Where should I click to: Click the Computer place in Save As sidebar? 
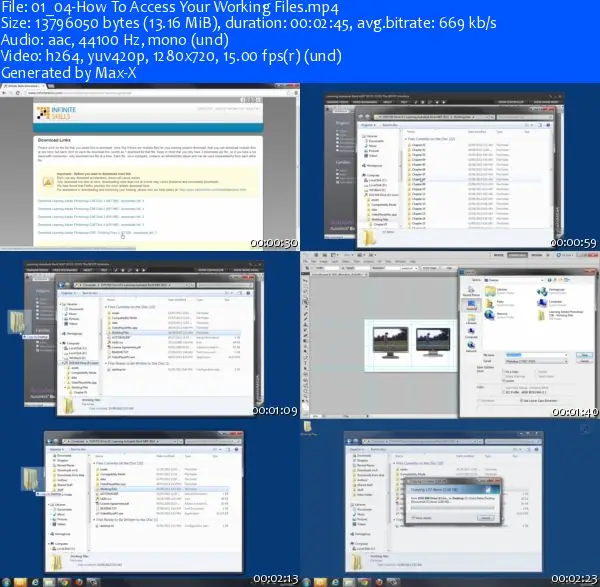click(x=471, y=333)
